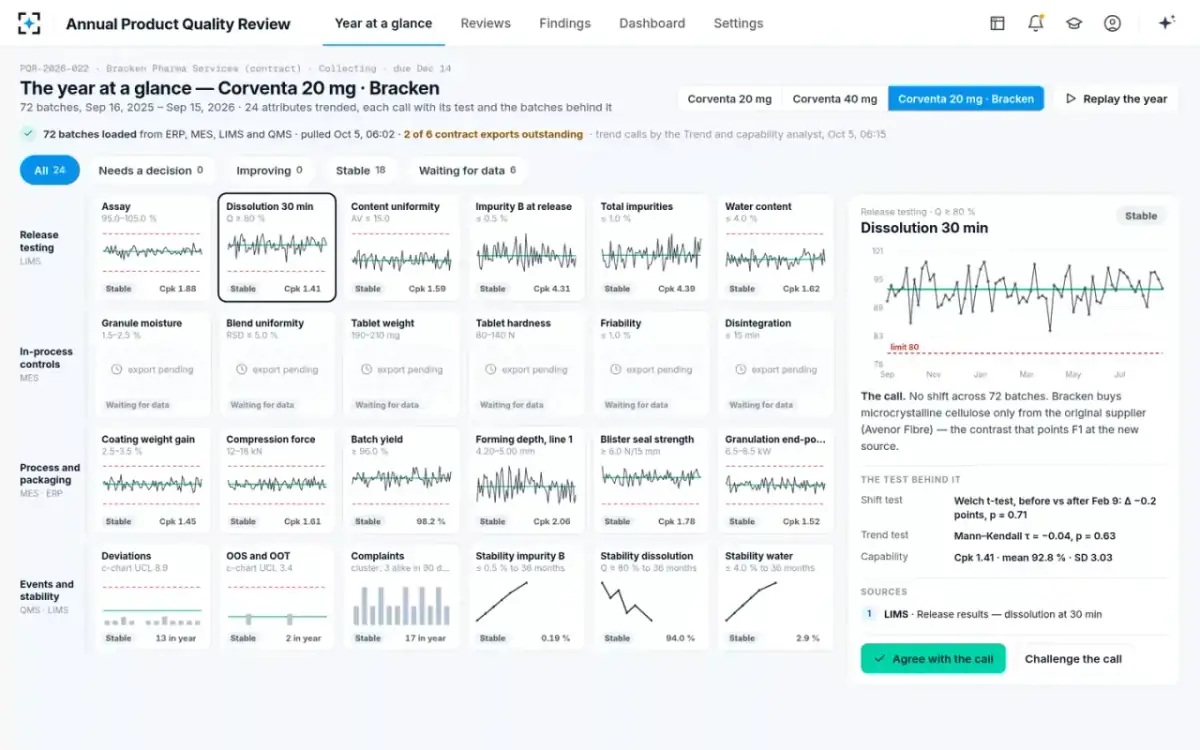Open the Total impurities card

pos(651,247)
